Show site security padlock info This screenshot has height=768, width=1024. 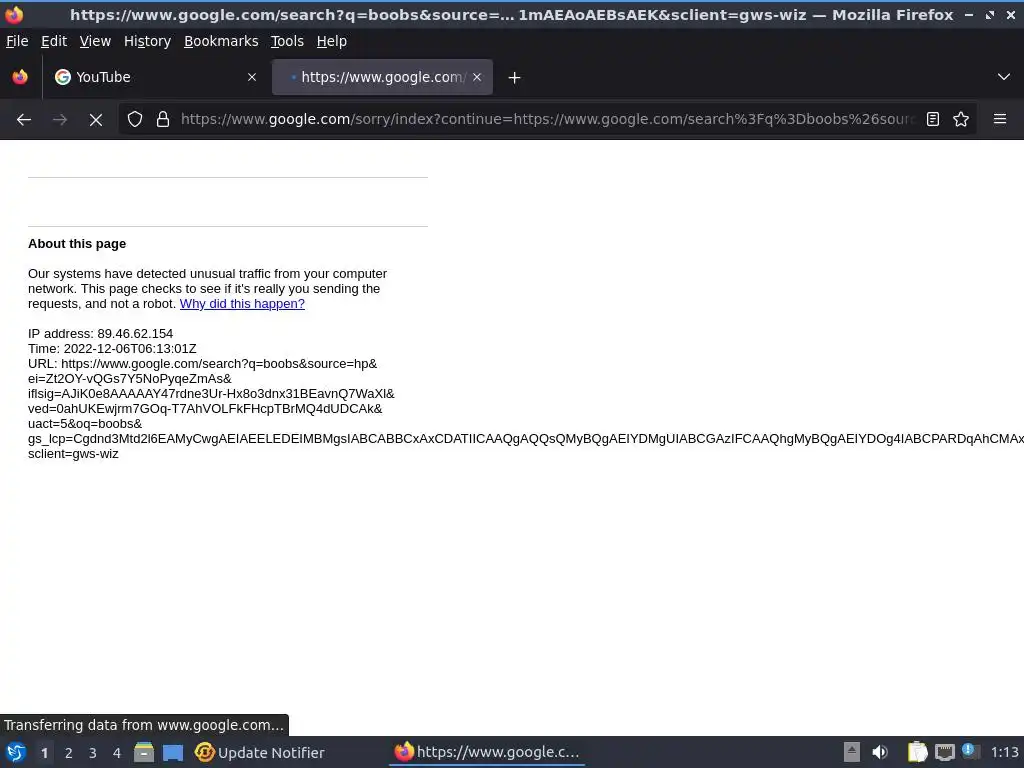coord(163,119)
